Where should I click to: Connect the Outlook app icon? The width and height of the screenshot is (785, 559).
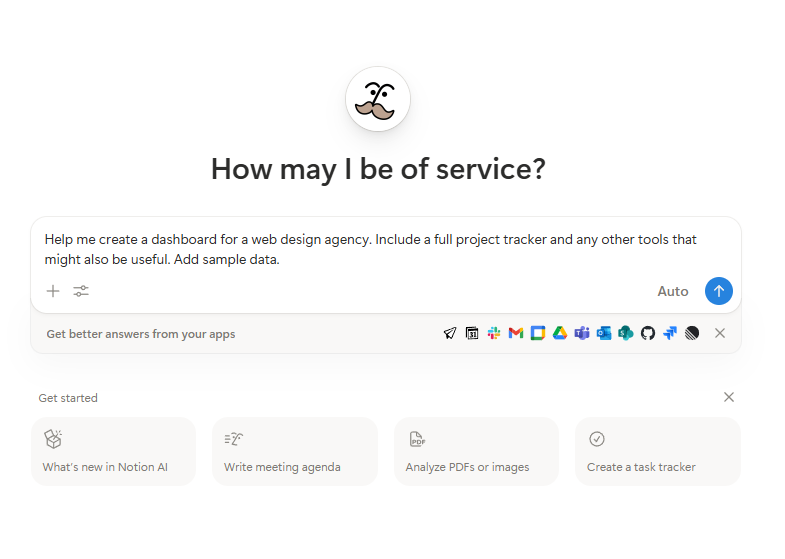tap(604, 333)
